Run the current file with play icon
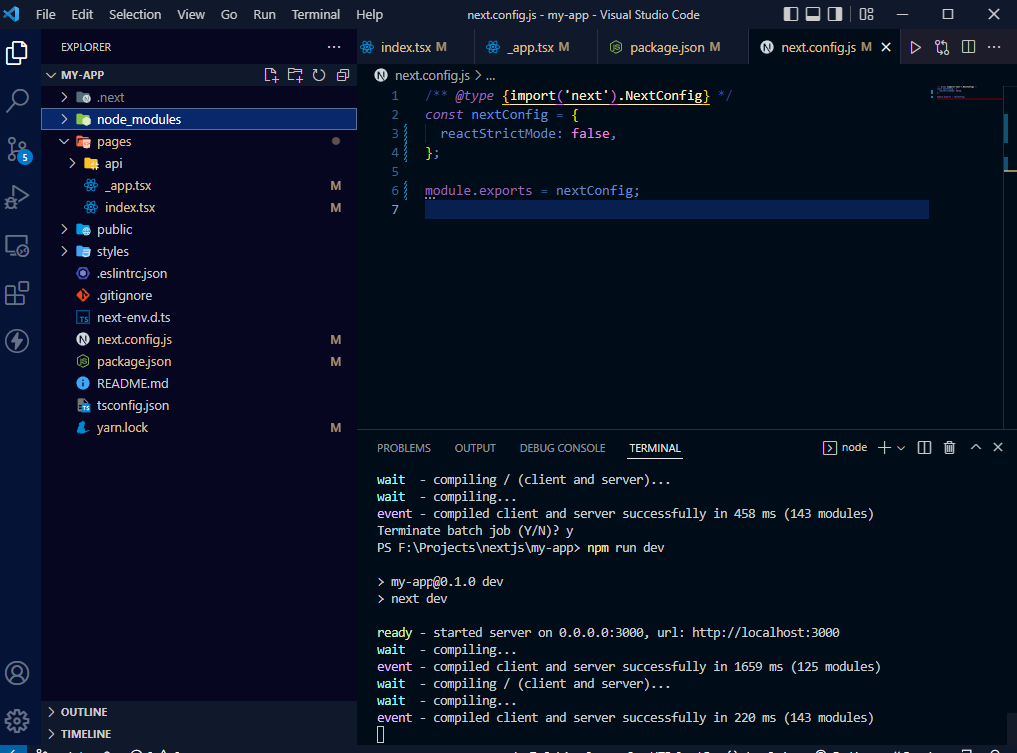This screenshot has width=1017, height=753. [x=915, y=47]
